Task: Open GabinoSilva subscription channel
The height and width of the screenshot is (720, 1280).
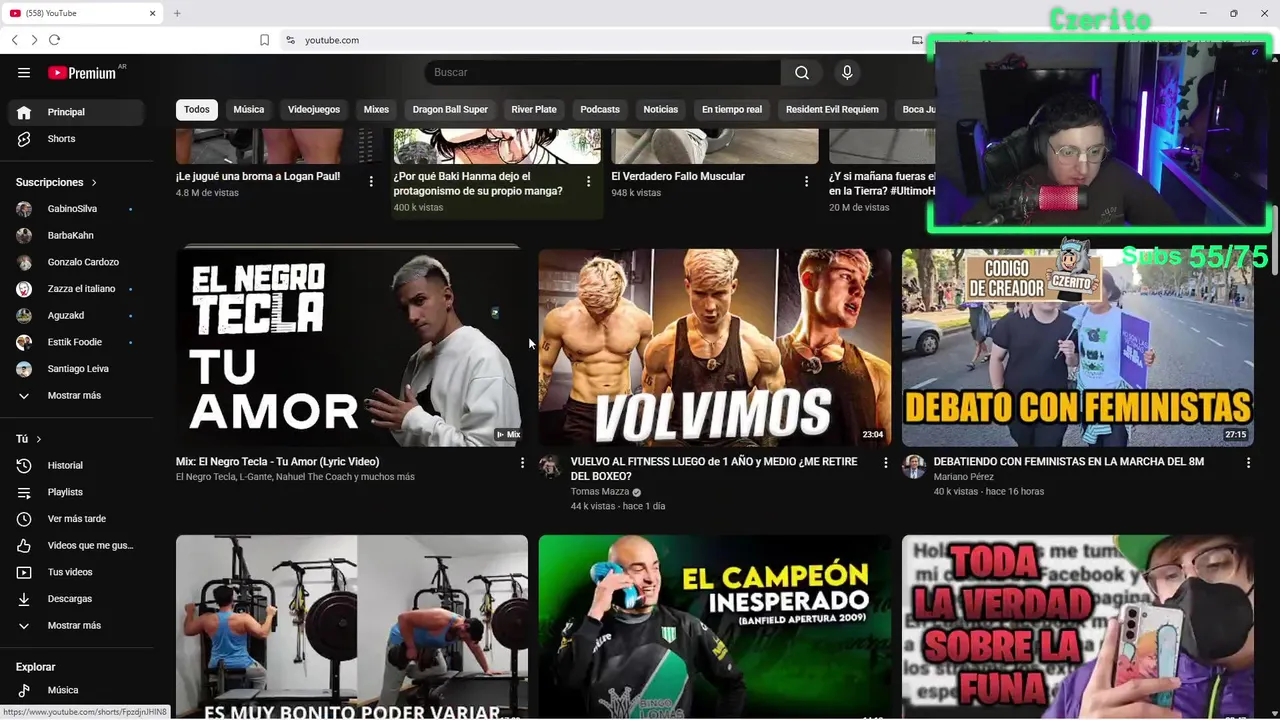Action: pyautogui.click(x=75, y=209)
